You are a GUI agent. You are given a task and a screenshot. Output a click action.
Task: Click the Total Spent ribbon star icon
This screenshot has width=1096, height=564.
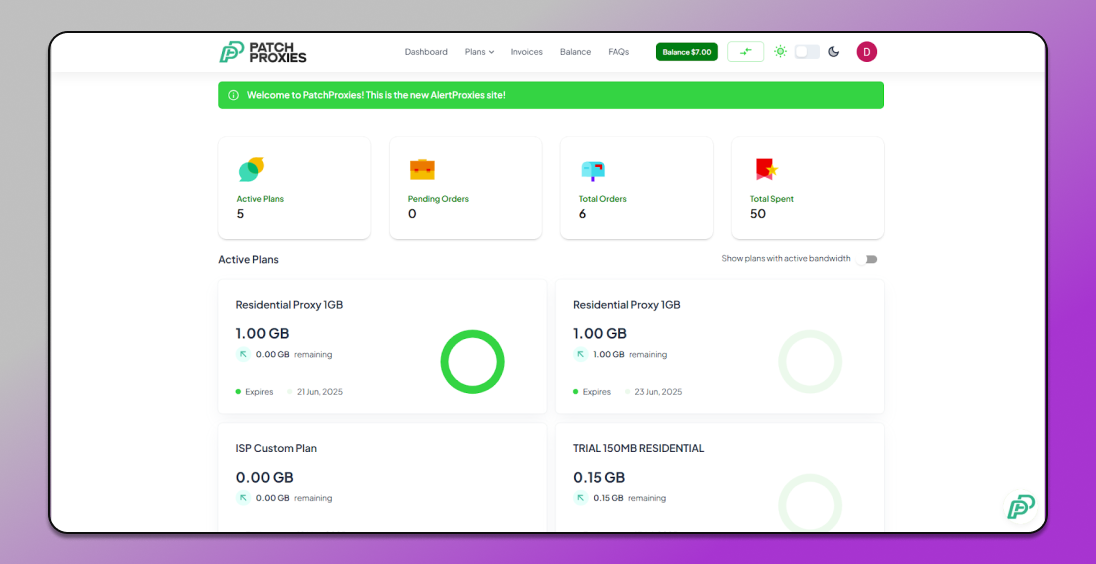766,169
